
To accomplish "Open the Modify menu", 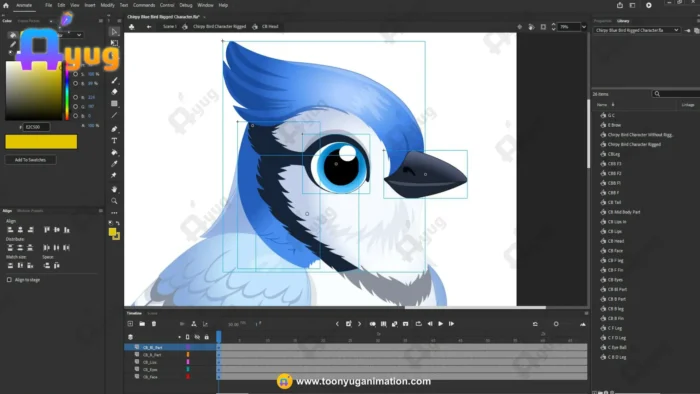I will coord(107,5).
